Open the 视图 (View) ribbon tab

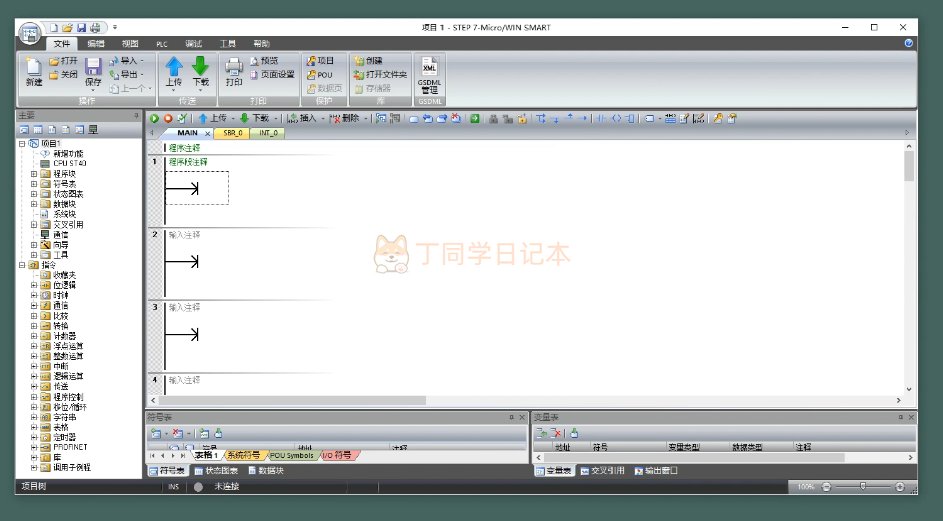(130, 44)
